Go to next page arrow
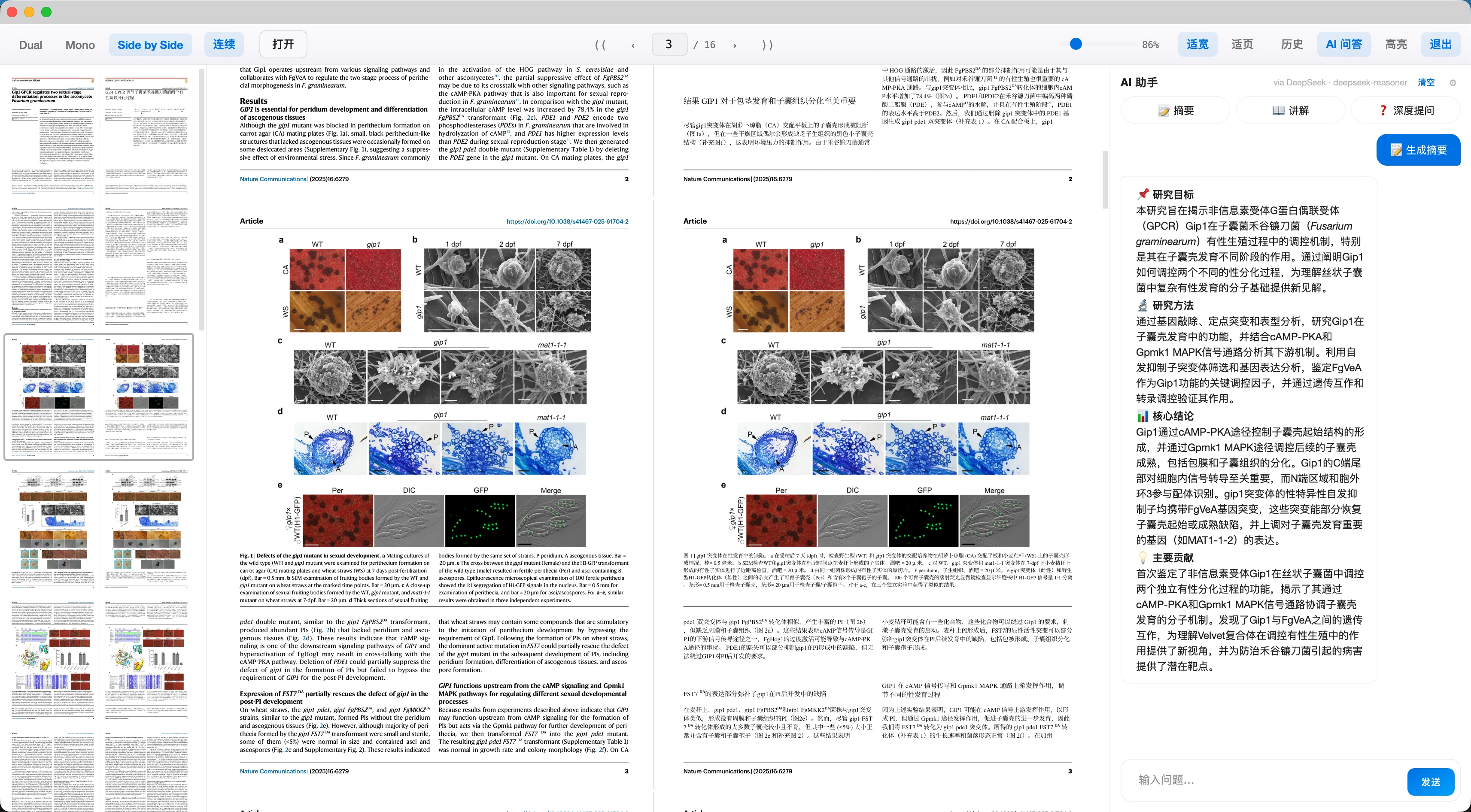1471x812 pixels. click(x=735, y=45)
